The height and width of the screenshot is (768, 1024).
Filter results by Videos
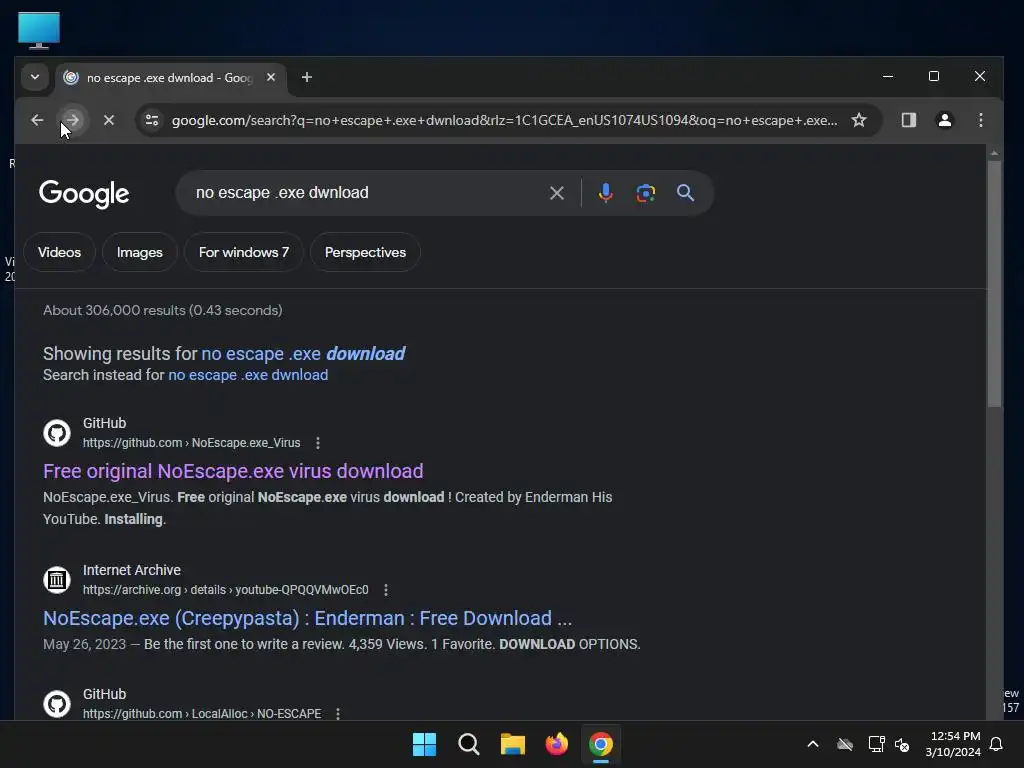59,252
